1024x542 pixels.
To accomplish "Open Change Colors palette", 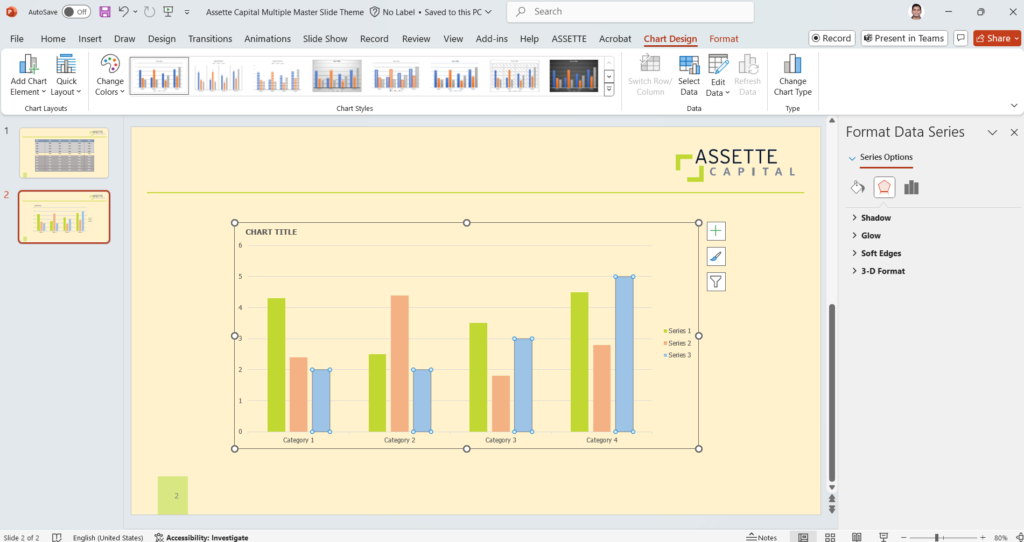I will (110, 76).
